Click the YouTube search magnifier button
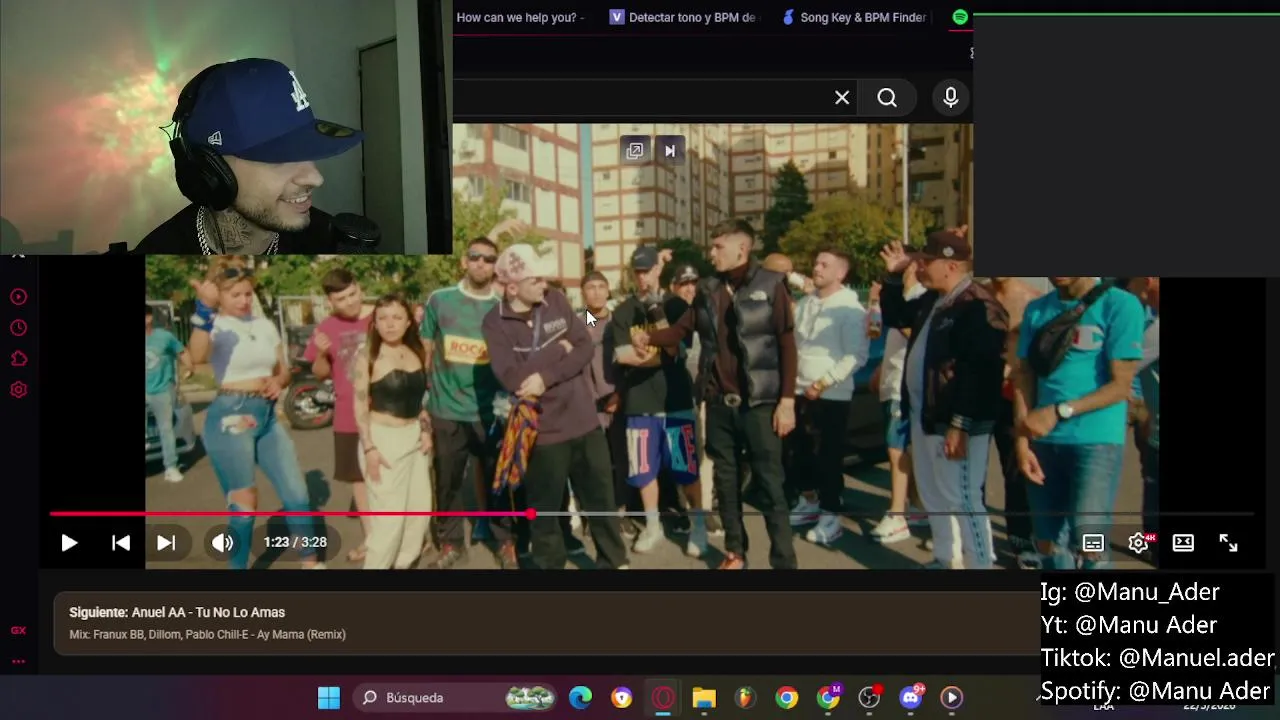Image resolution: width=1280 pixels, height=720 pixels. 887,97
